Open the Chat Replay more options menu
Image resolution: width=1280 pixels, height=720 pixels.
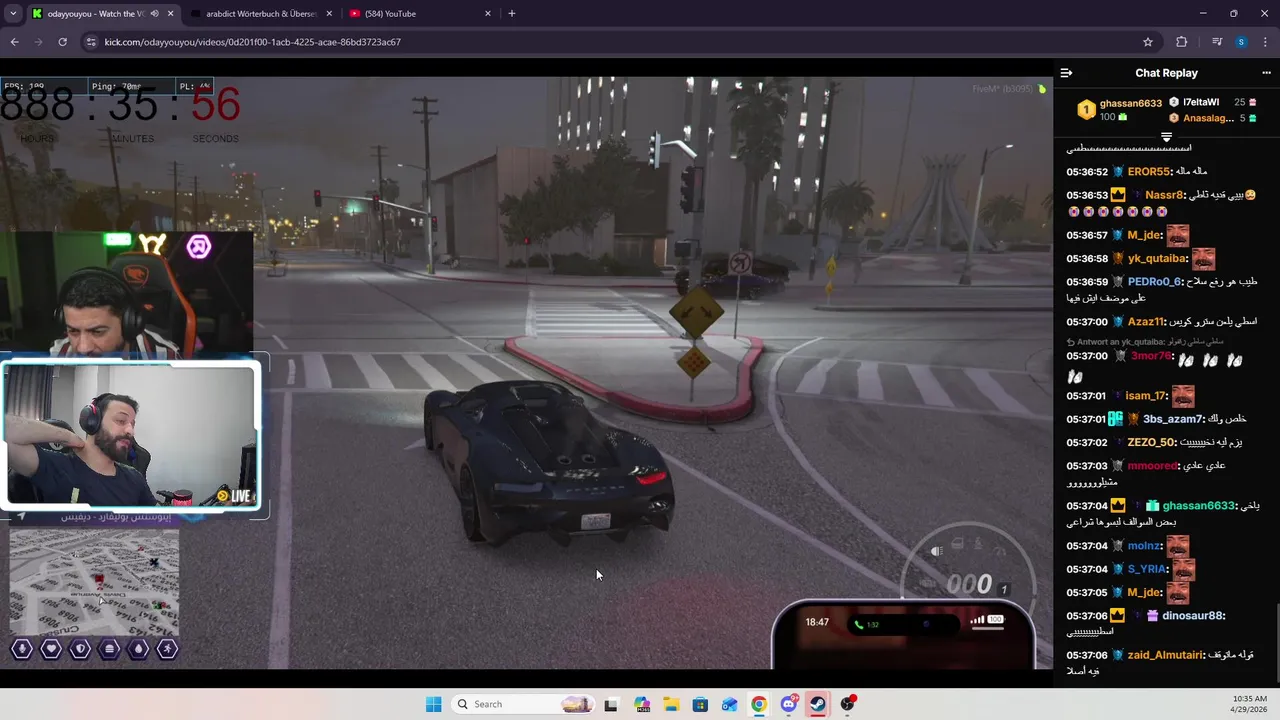[1266, 73]
